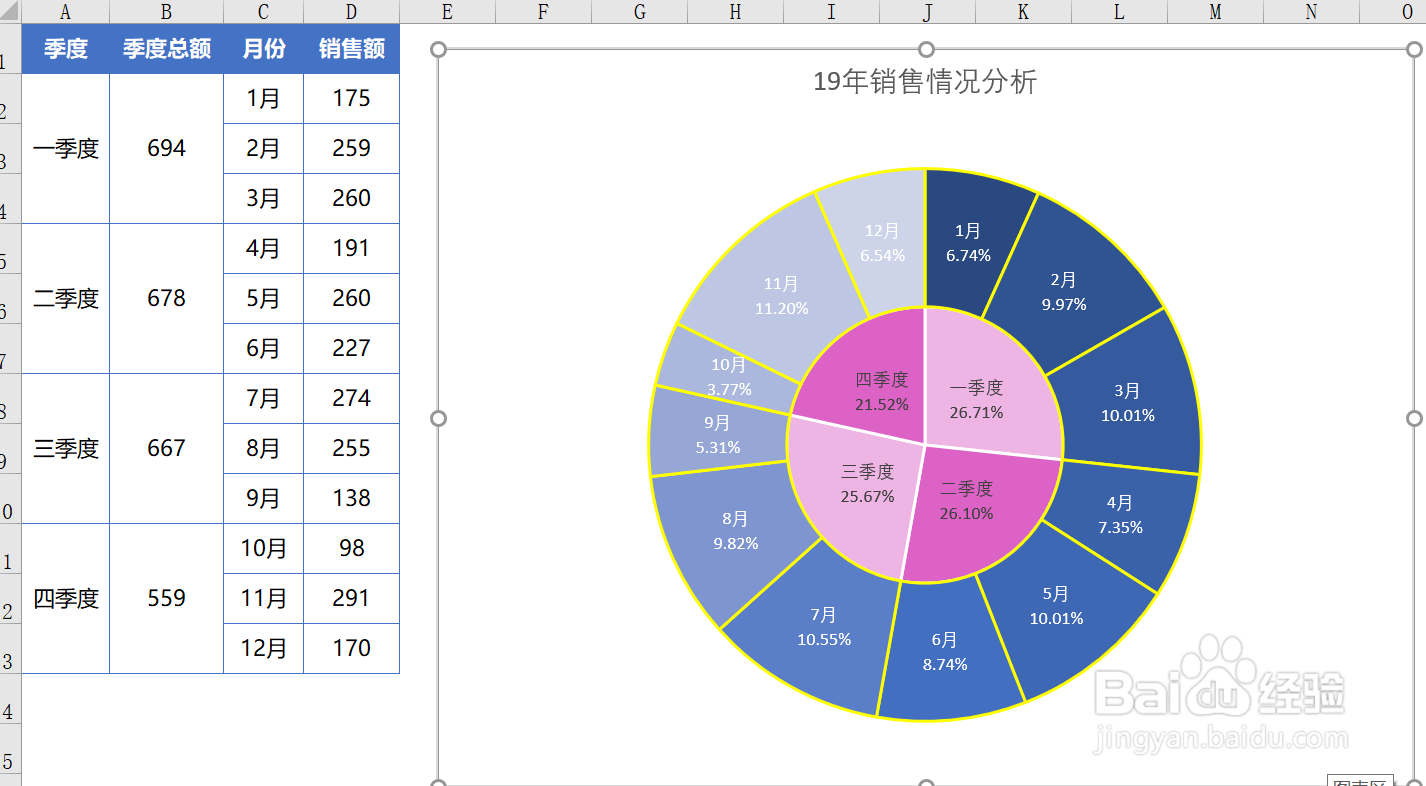Image resolution: width=1426 pixels, height=786 pixels.
Task: Click the 10月 month cell in table
Action: [x=264, y=549]
